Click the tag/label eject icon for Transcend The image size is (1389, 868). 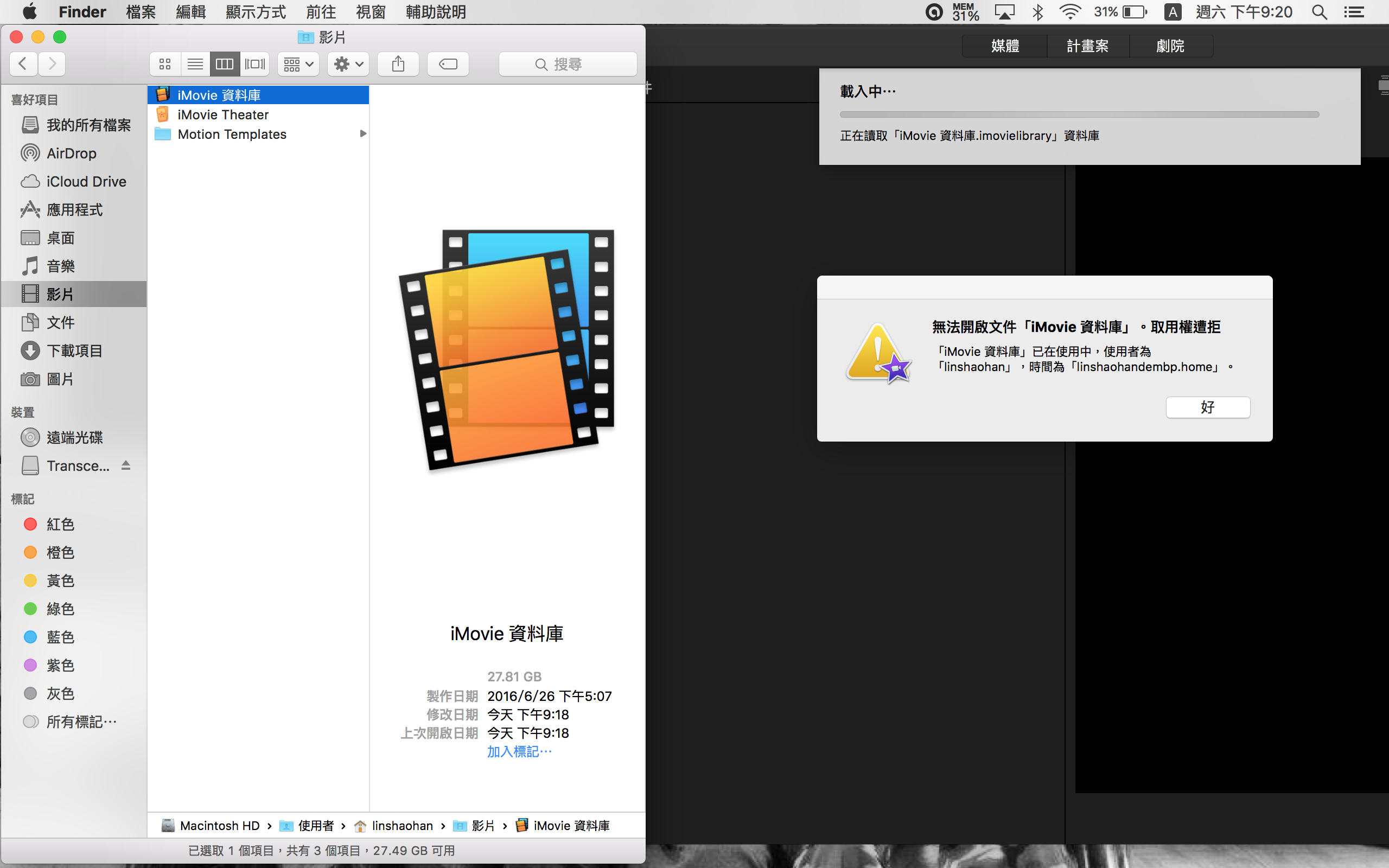[x=126, y=465]
